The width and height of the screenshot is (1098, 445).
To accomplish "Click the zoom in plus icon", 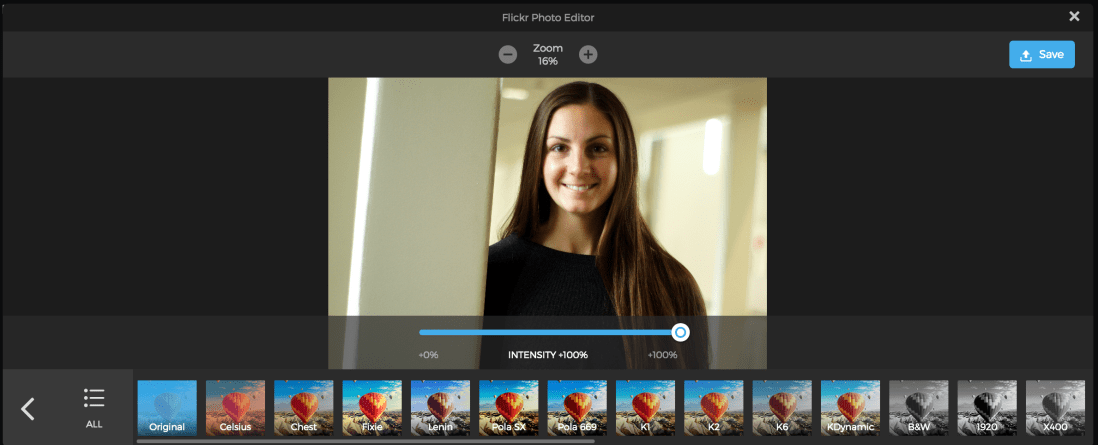I will [x=588, y=54].
